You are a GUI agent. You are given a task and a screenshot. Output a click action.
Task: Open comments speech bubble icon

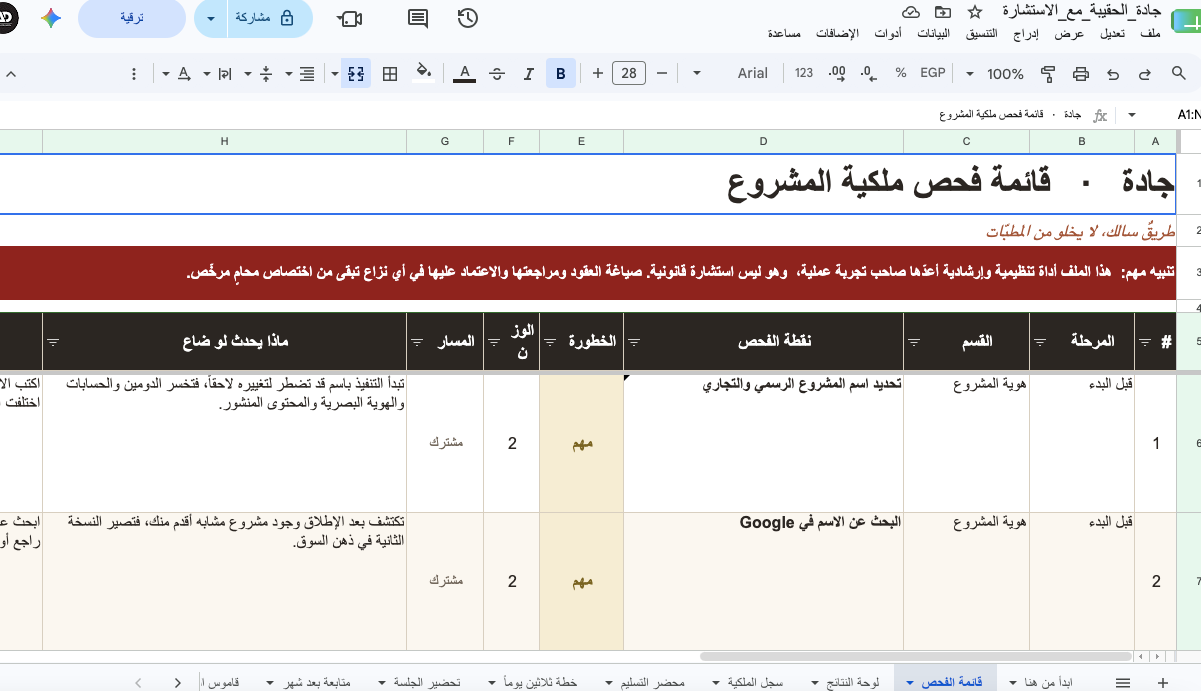(418, 18)
